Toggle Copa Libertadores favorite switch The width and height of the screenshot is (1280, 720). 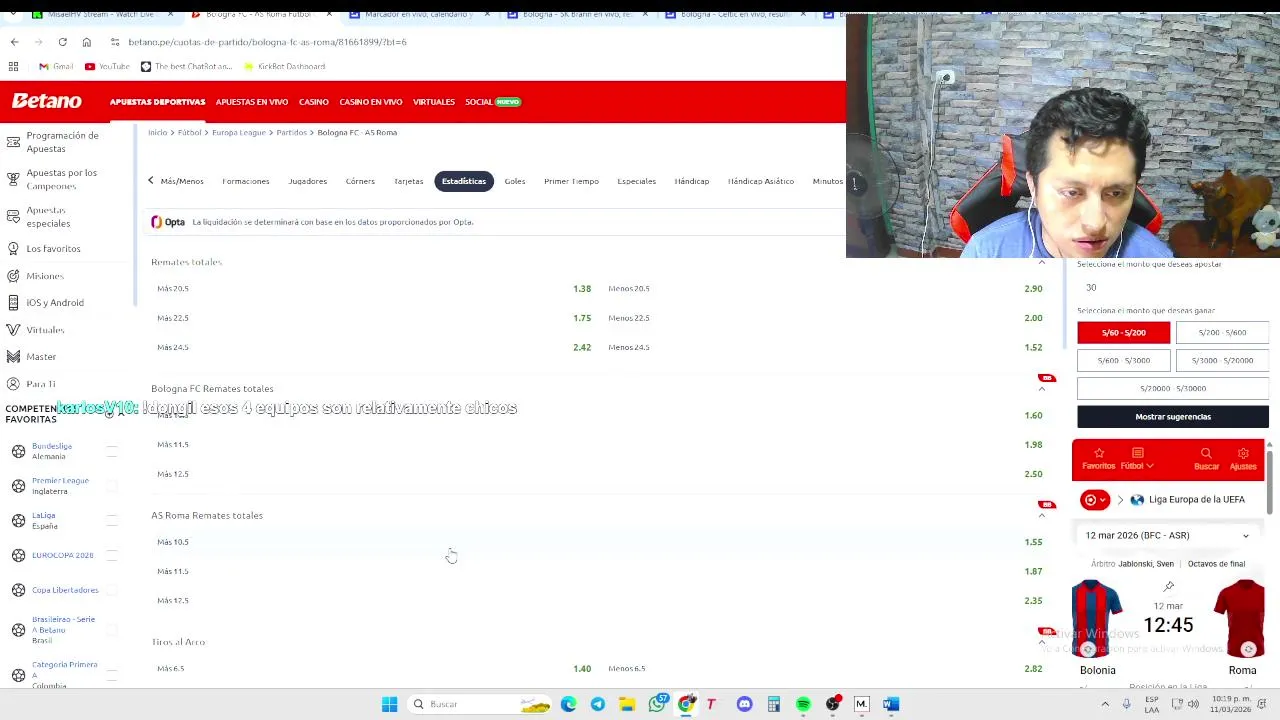(112, 590)
